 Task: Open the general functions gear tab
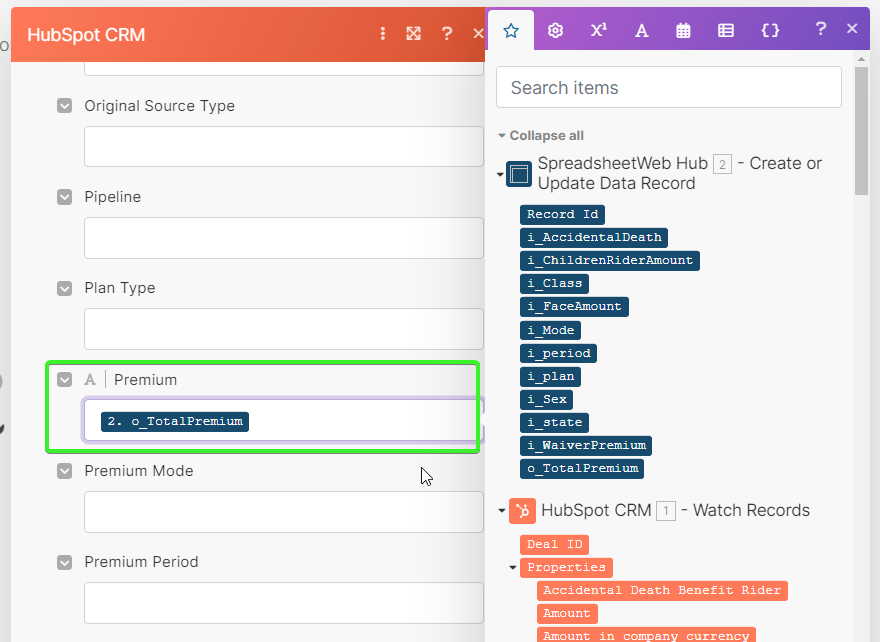[555, 30]
